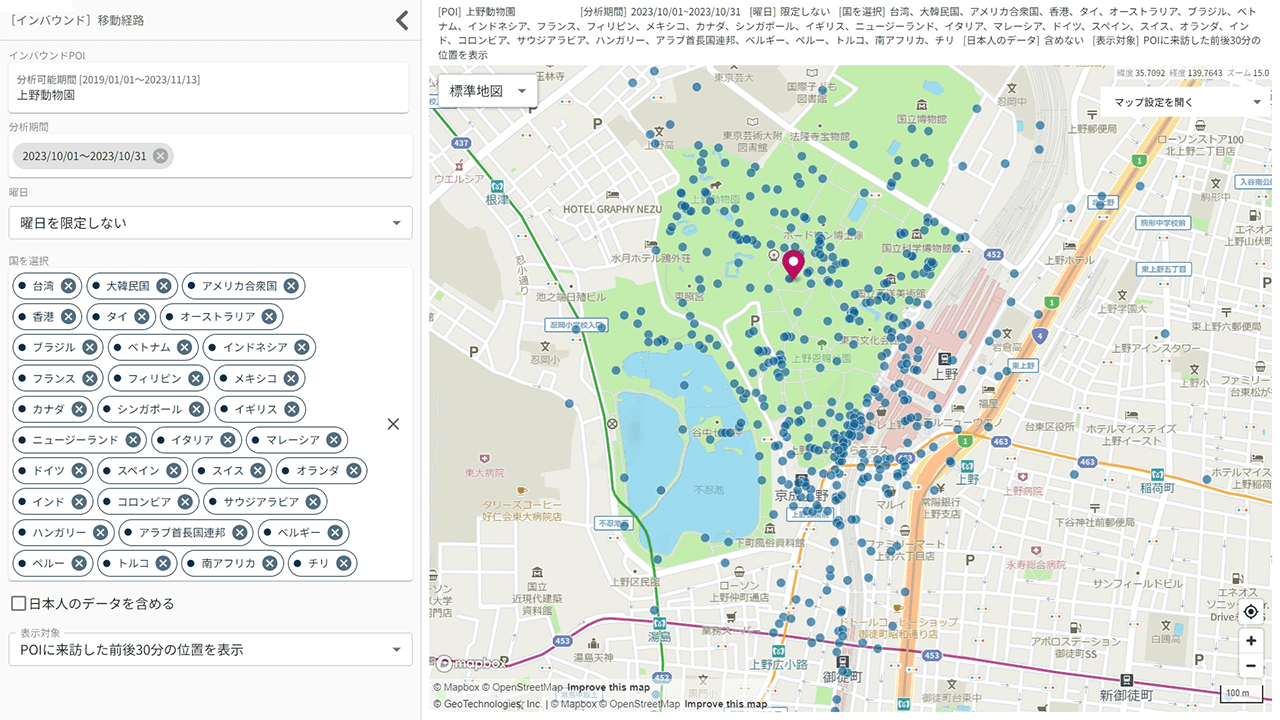
Task: Remove the チリ country chip
Action: [x=343, y=564]
